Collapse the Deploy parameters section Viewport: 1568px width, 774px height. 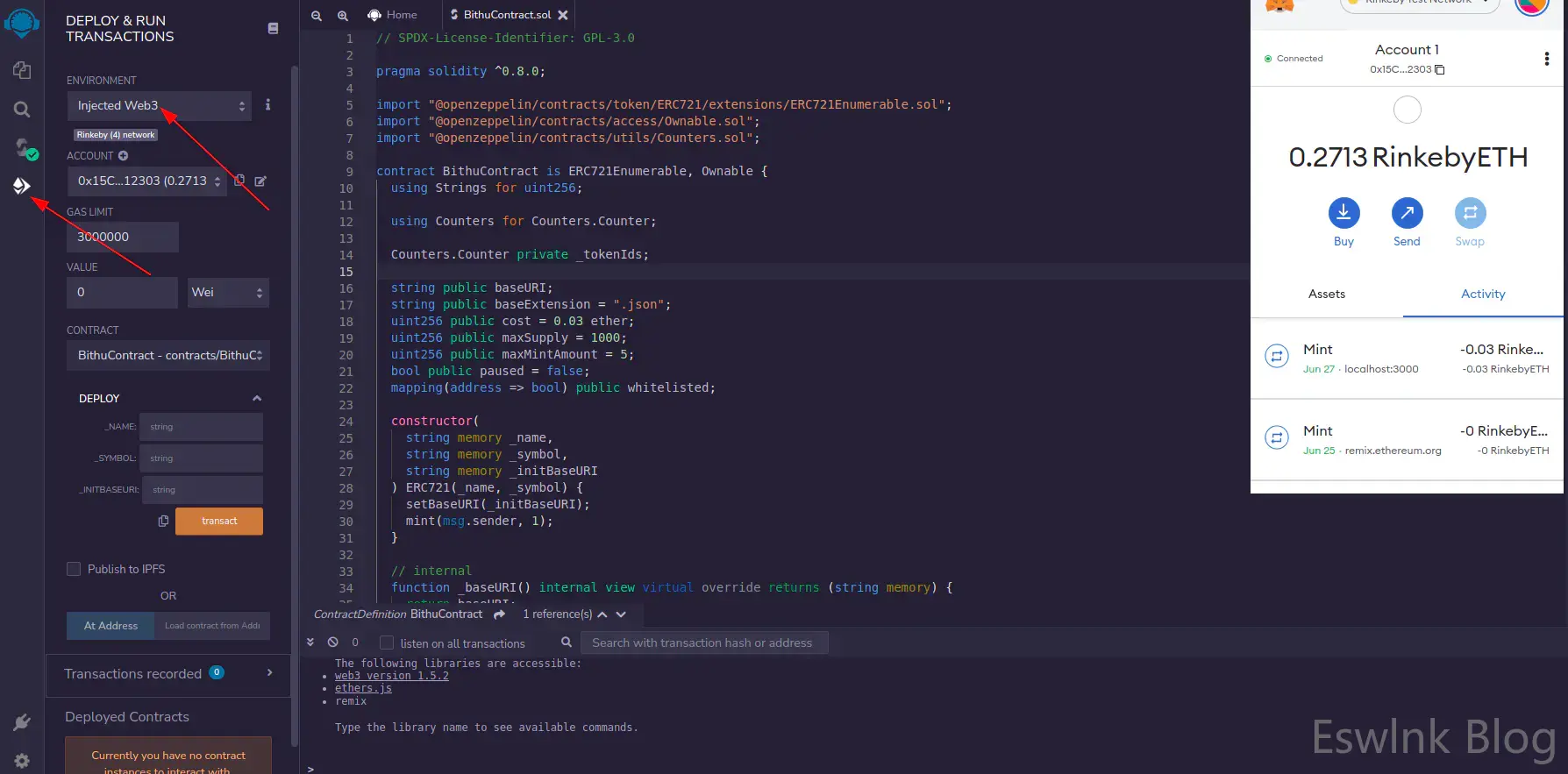pos(257,398)
